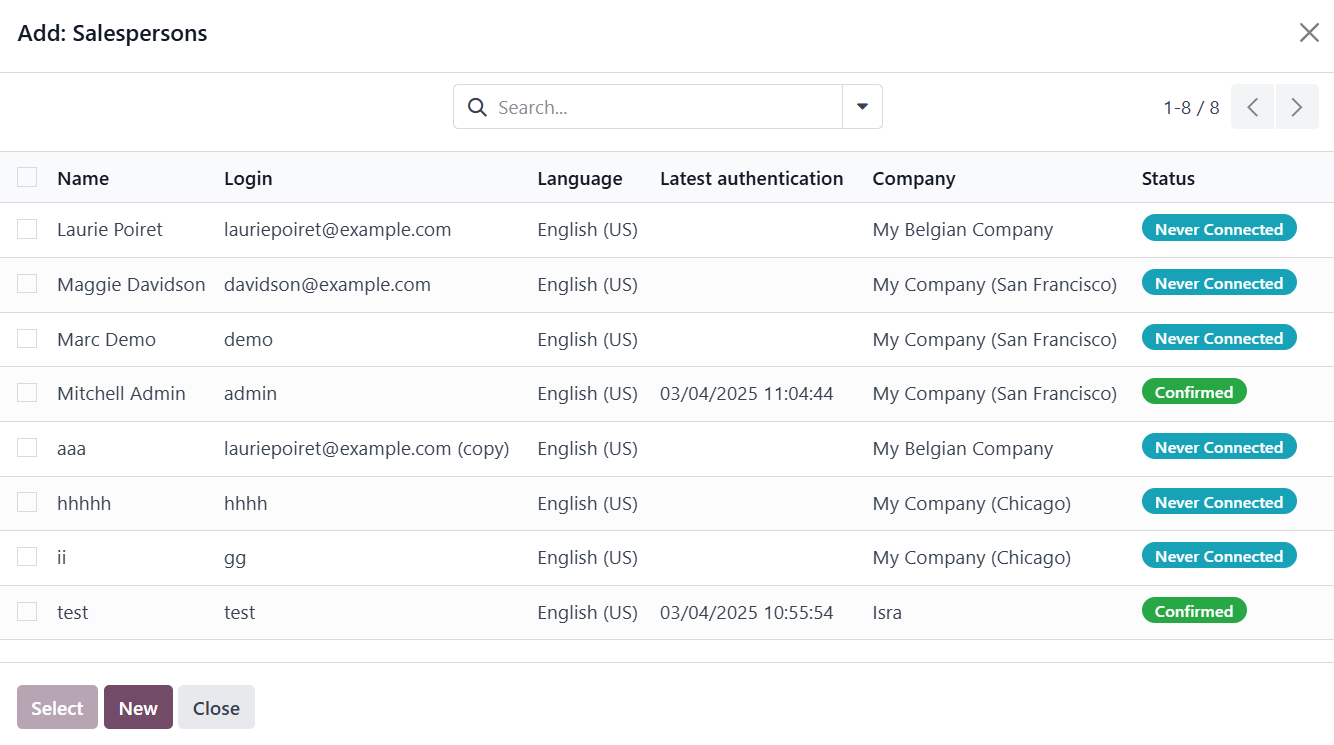
Task: Sort by Latest authentication column
Action: point(751,179)
